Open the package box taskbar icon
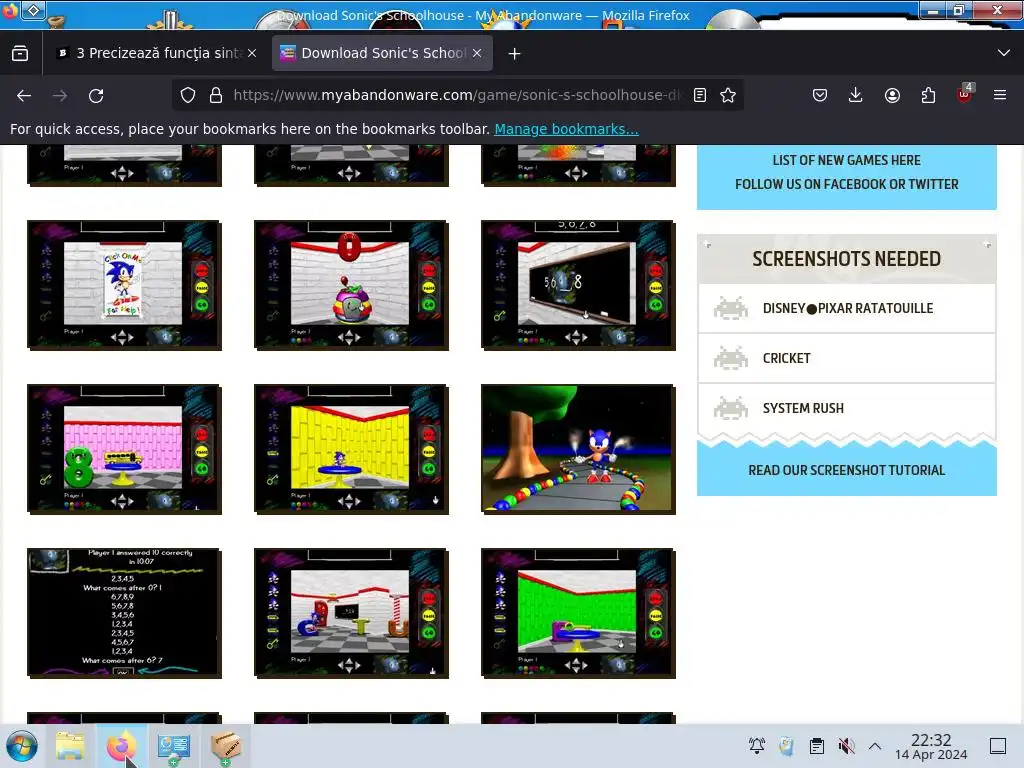 [225, 746]
